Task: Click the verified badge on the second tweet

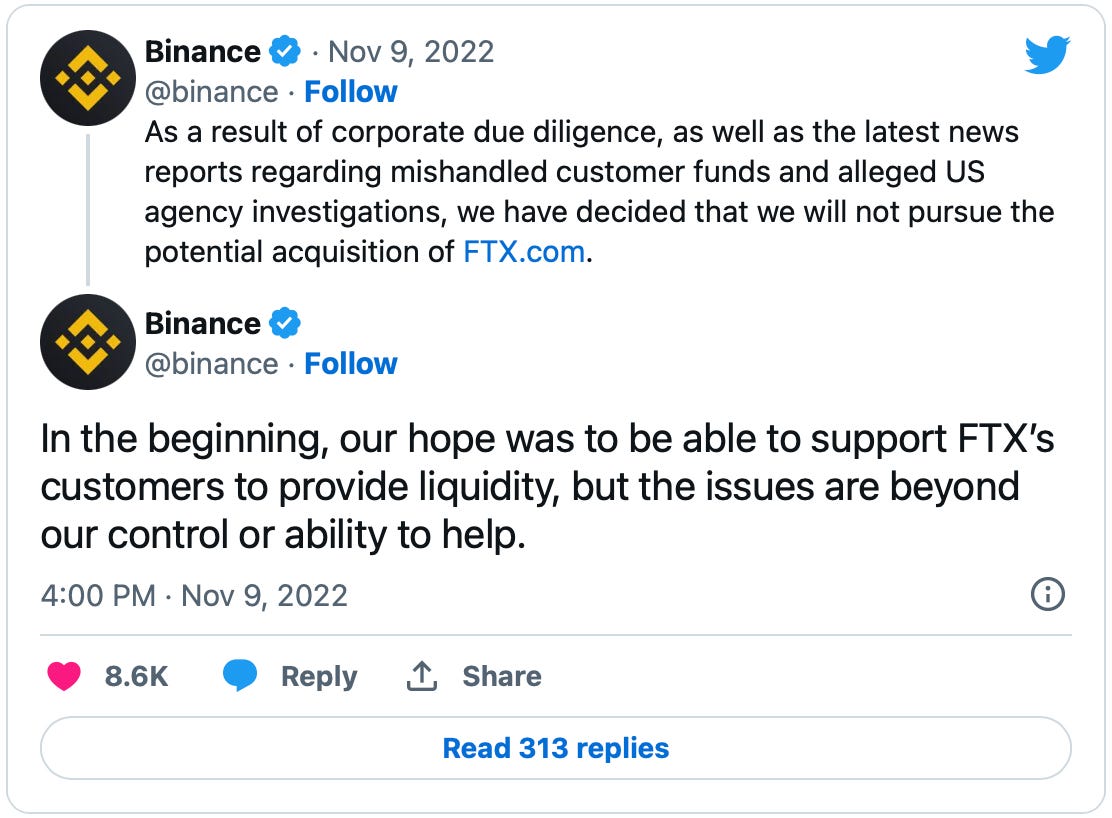Action: (285, 323)
